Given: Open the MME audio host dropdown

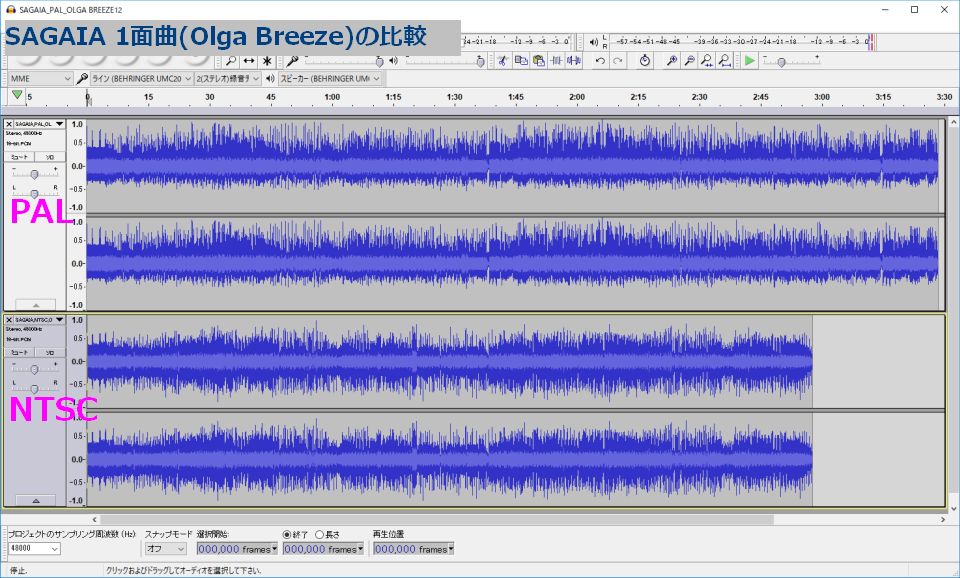Looking at the screenshot, I should (x=40, y=78).
